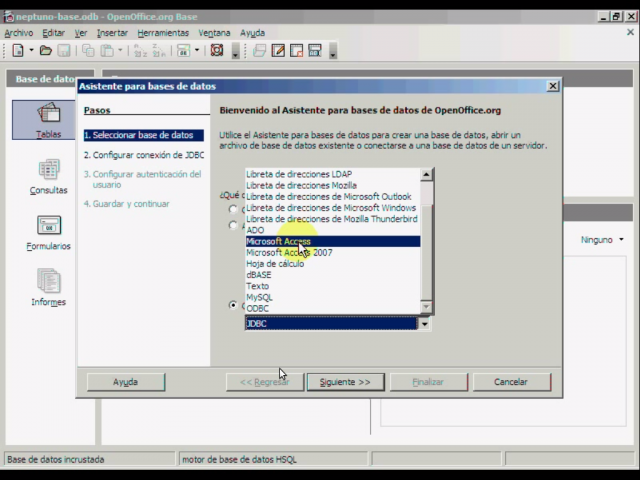Click the Edit object pencil icon
The width and height of the screenshot is (640, 480).
pos(278,51)
